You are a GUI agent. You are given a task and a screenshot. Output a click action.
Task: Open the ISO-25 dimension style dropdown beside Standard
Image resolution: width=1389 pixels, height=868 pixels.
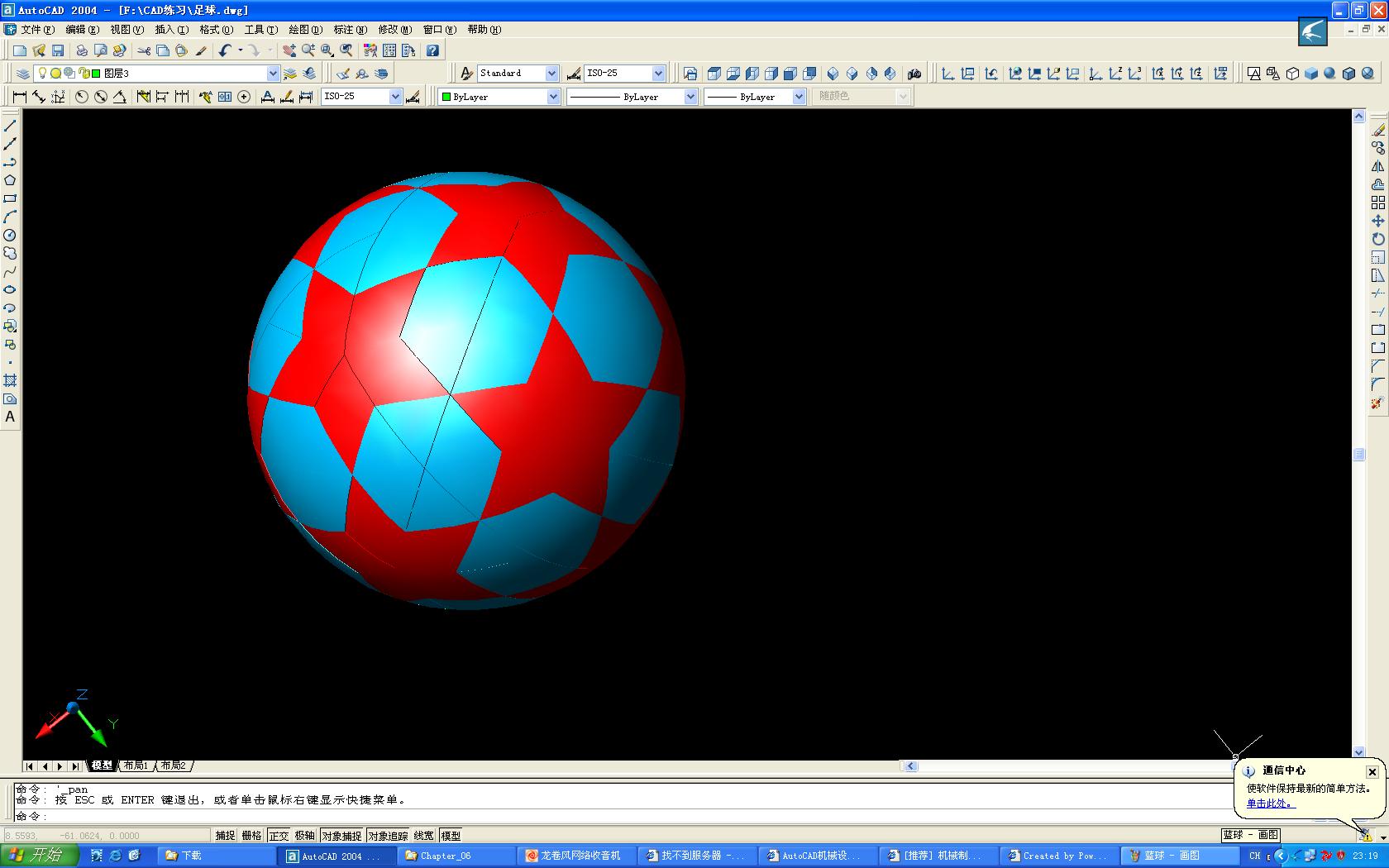[658, 74]
